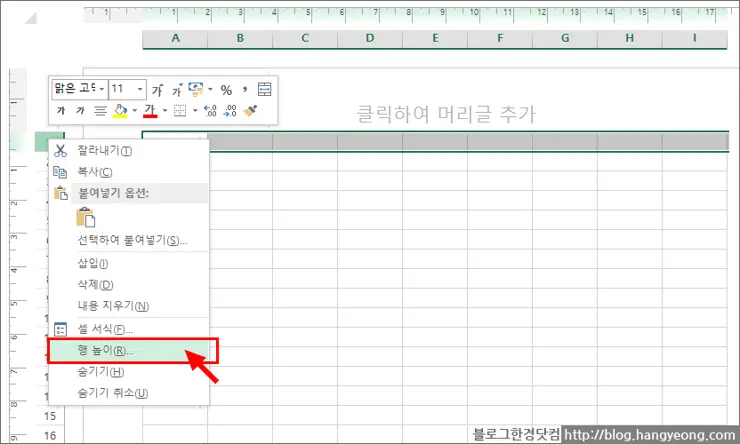
Task: Select column D header
Action: point(370,39)
